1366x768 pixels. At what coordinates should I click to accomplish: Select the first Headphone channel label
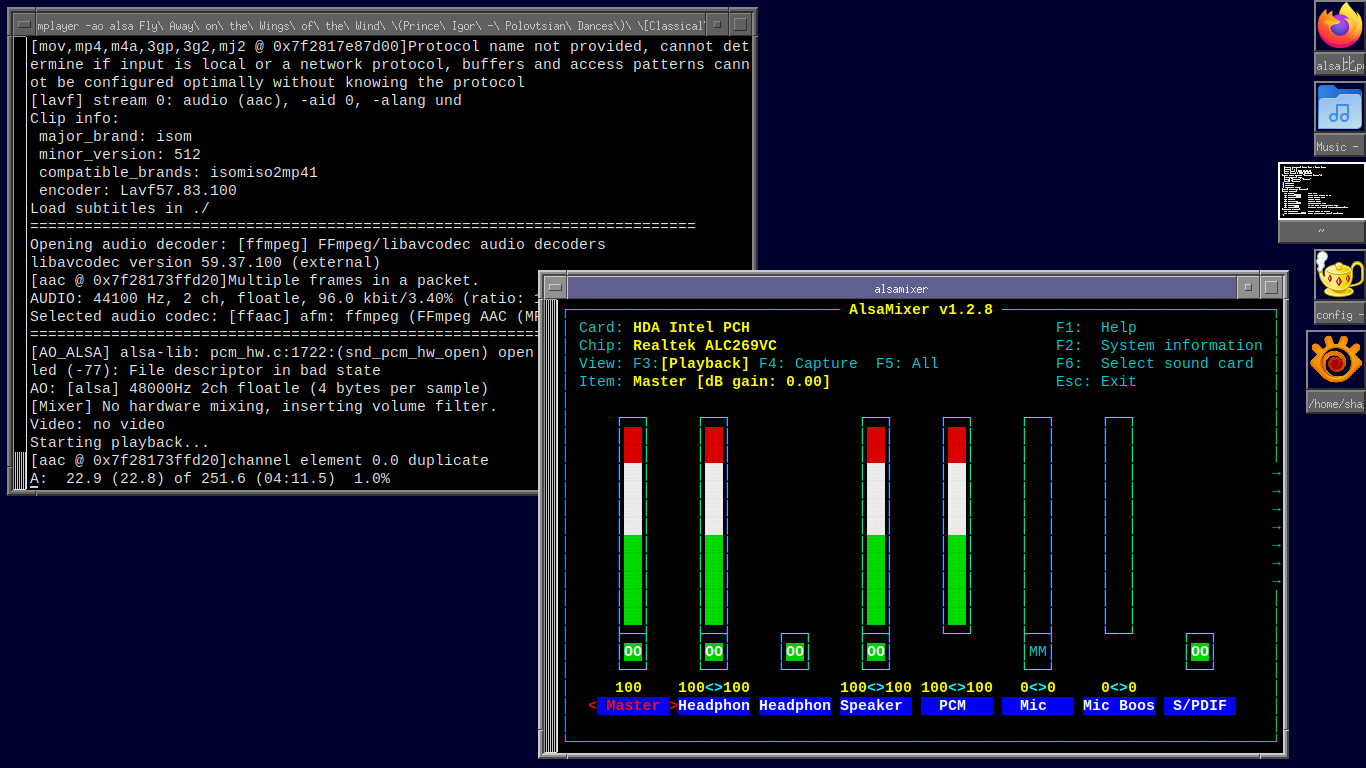[x=714, y=706]
